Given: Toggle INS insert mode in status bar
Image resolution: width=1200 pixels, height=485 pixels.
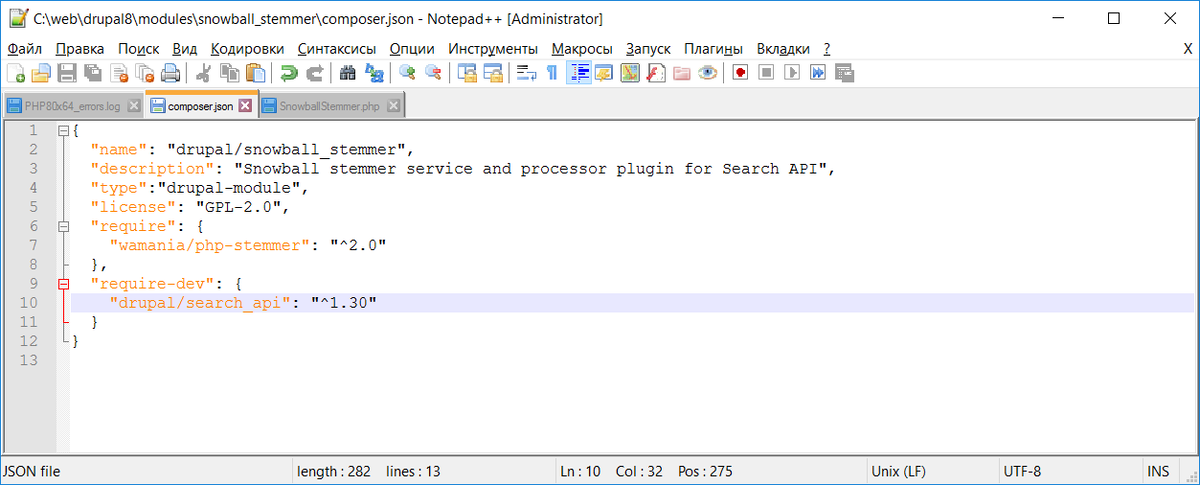Looking at the screenshot, I should tap(1158, 471).
